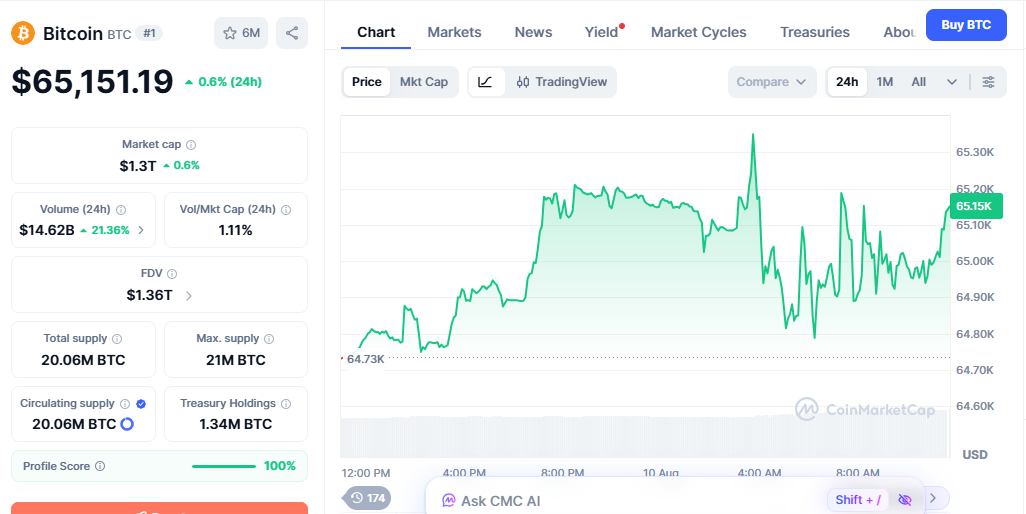Open the Treasuries tab

[815, 32]
